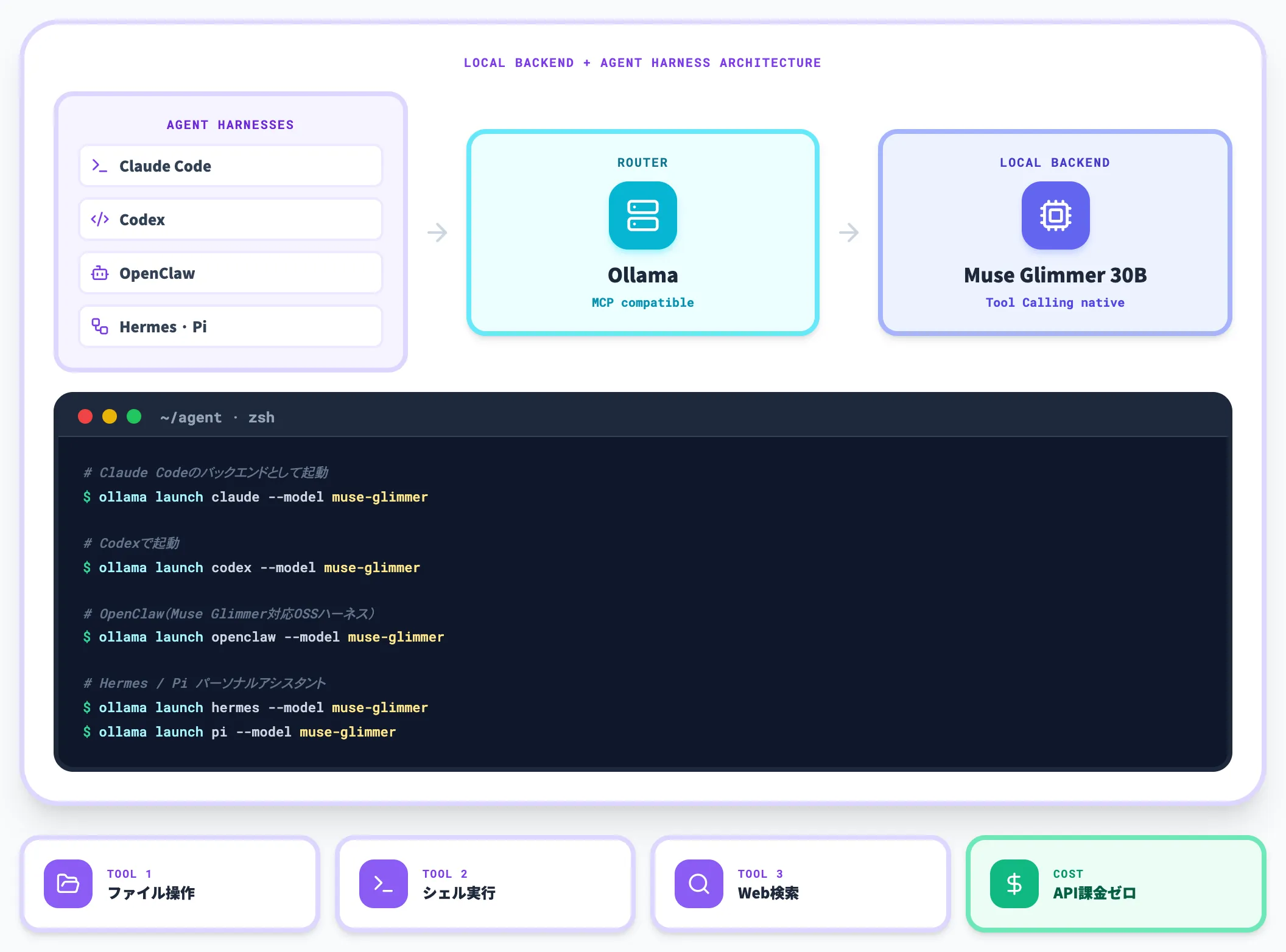Click the AGENT HARNESSES heading

(x=230, y=125)
